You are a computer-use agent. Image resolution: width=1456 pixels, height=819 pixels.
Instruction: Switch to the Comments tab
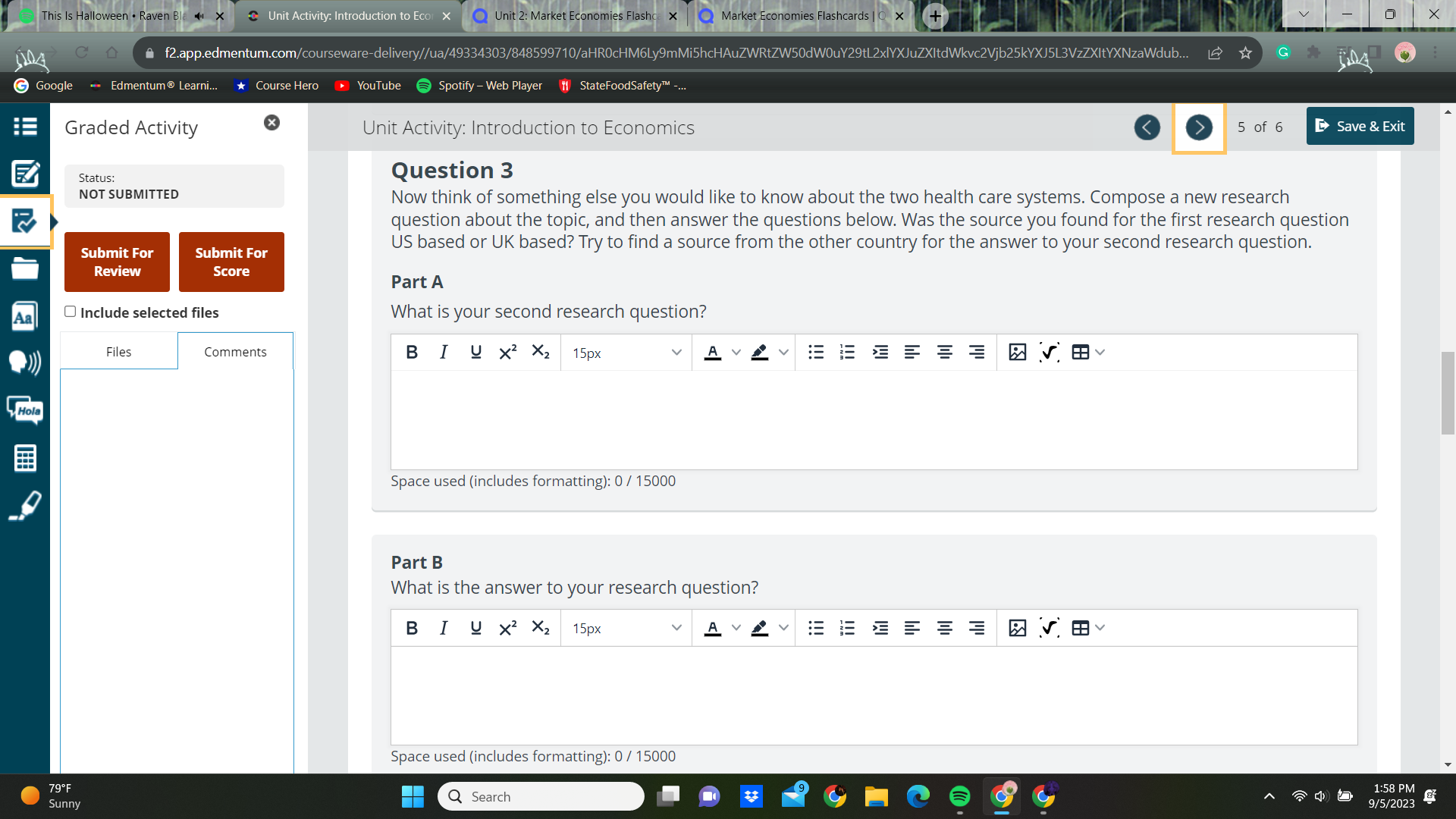tap(235, 352)
